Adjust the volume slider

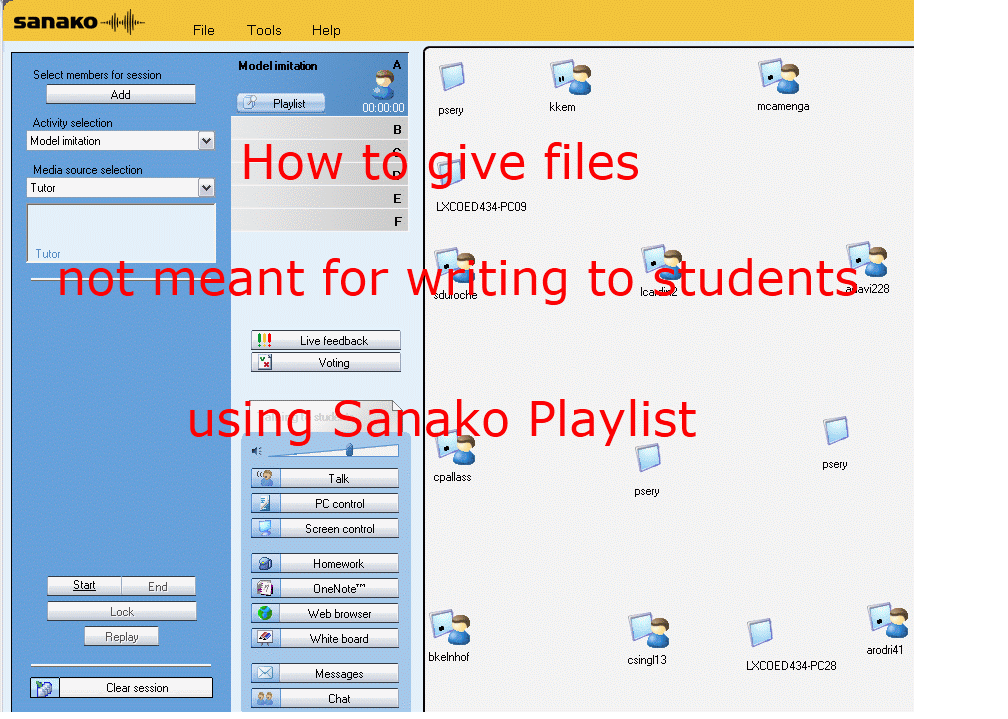click(349, 451)
